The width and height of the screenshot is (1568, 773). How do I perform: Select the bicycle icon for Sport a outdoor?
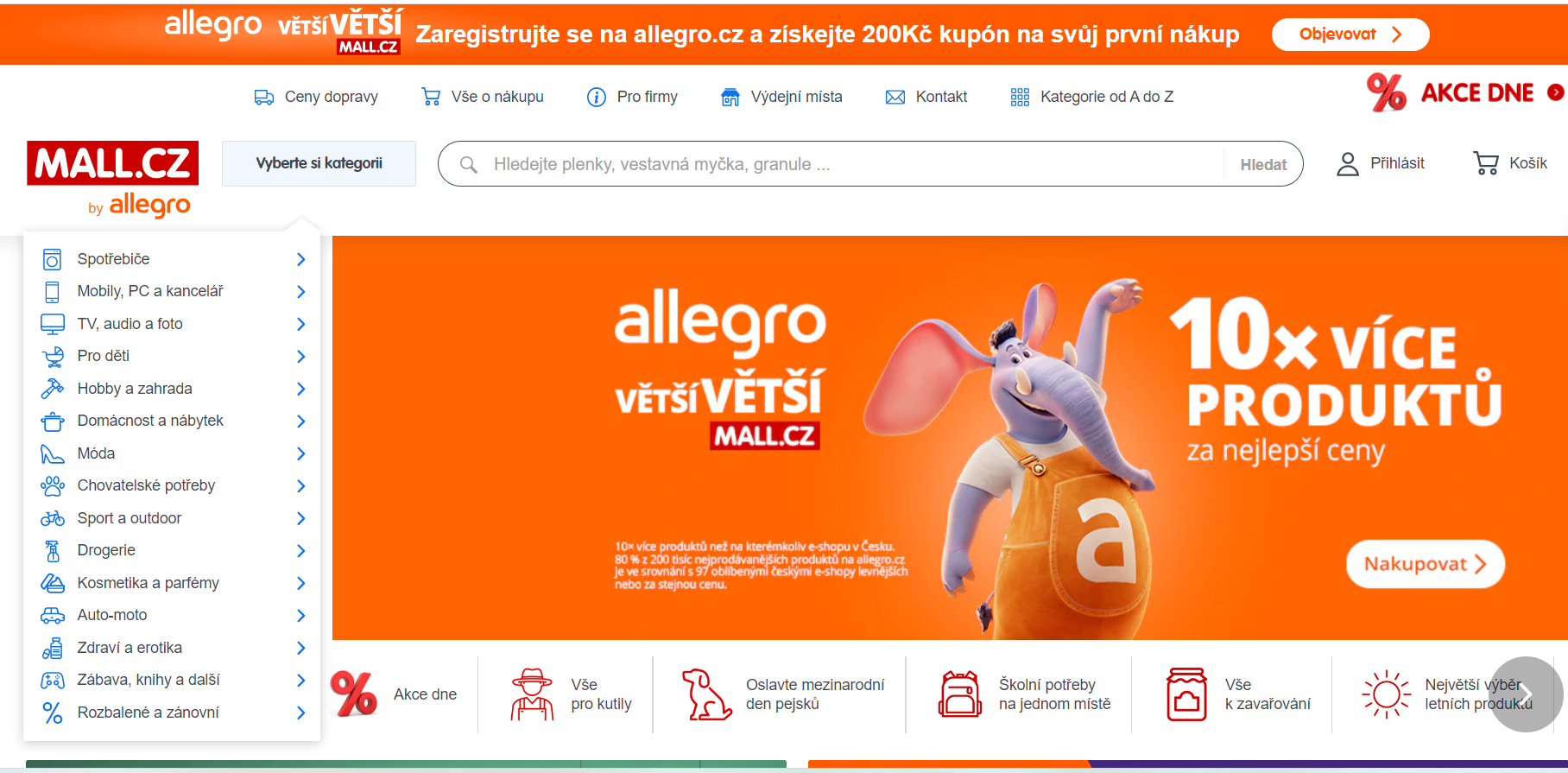pyautogui.click(x=53, y=518)
